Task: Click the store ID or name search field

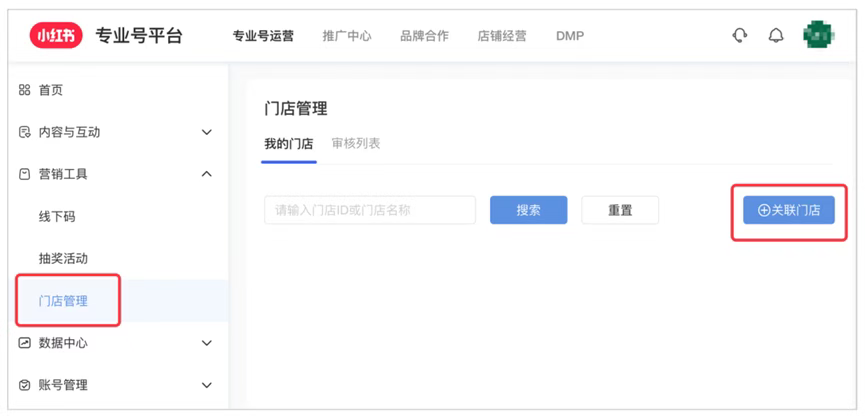Action: pos(369,210)
